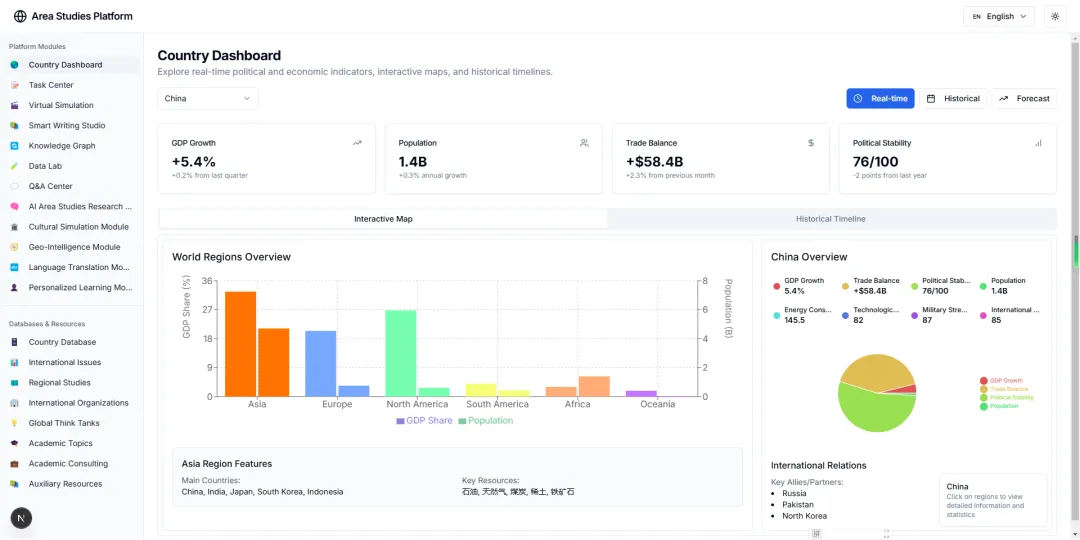This screenshot has width=1080, height=540.
Task: Click the Global Think Tanks lightbulb icon
Action: coord(15,423)
